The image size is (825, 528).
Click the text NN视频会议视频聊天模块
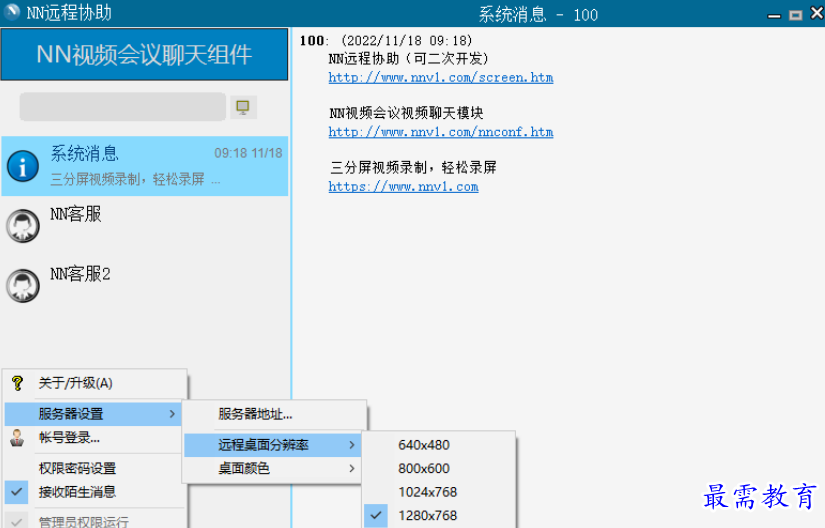(x=406, y=113)
